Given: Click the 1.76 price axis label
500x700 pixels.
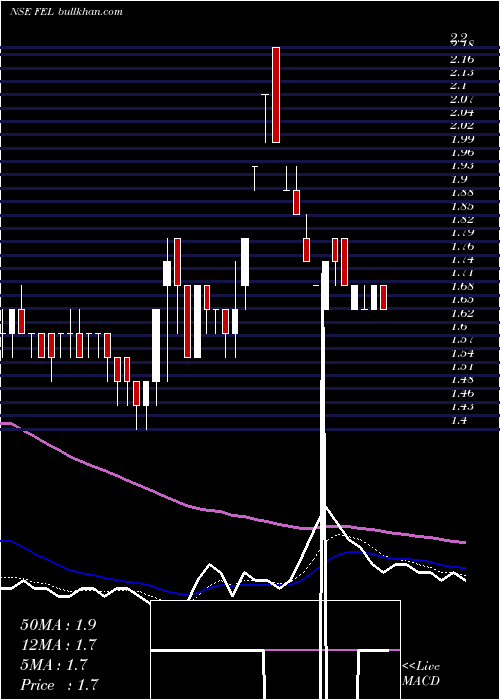Looking at the screenshot, I should 462,246.
